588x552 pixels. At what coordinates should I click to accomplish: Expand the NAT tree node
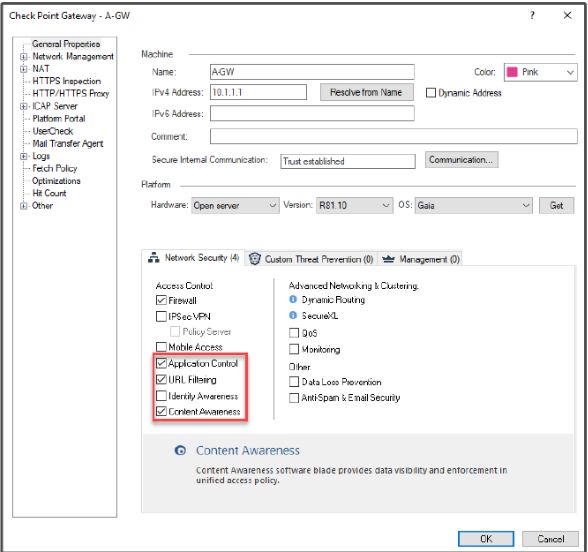24,69
